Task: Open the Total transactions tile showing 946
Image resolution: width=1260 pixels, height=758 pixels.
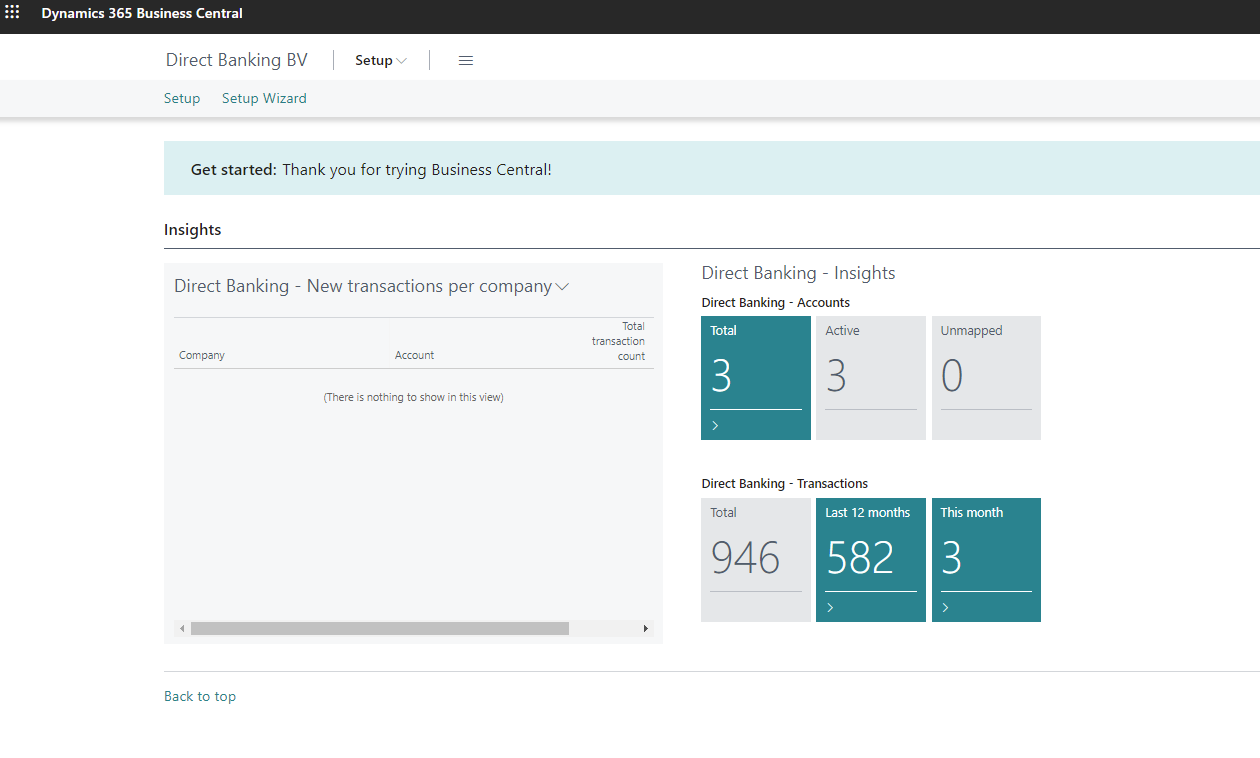Action: (756, 560)
